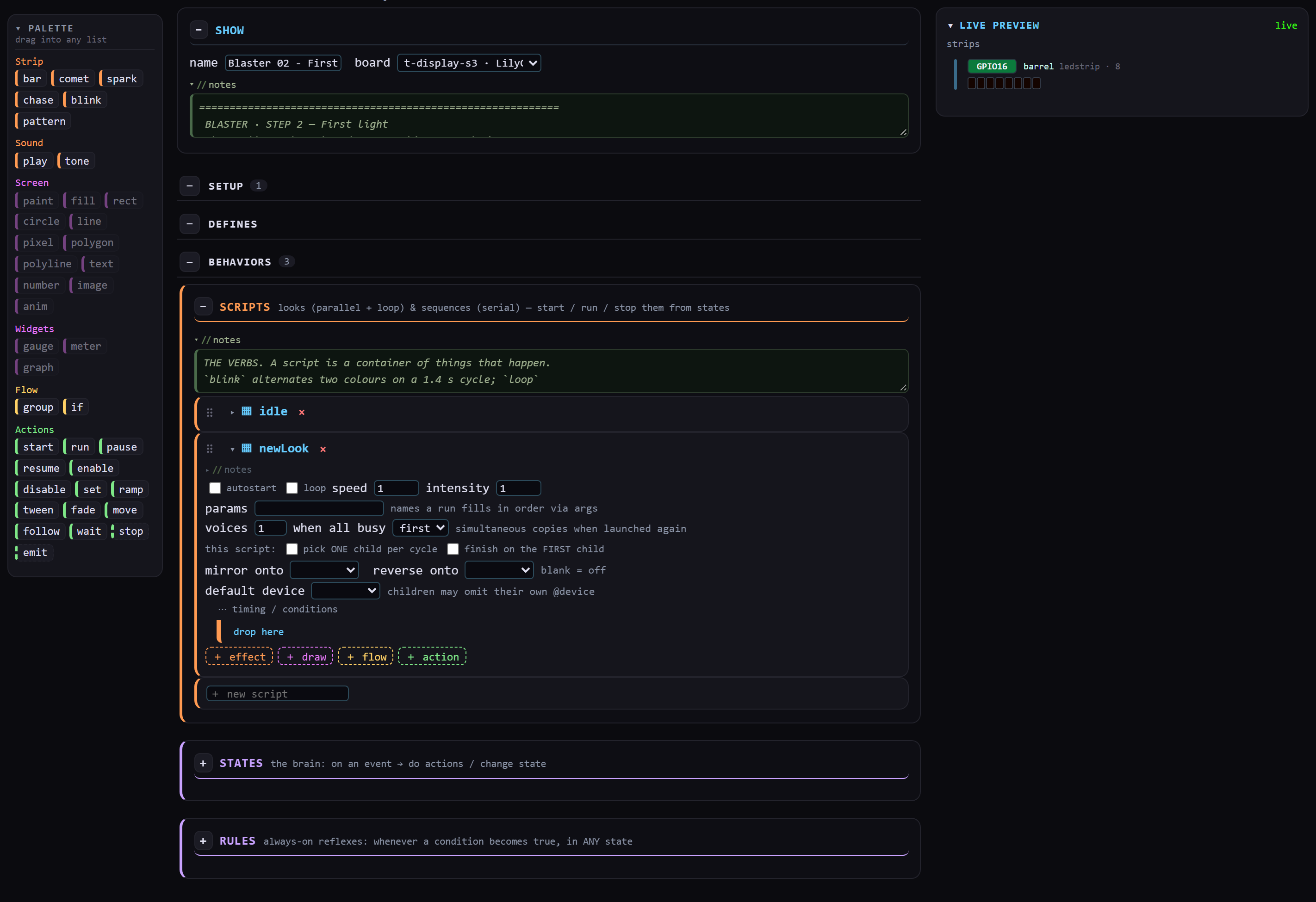Collapse the SHOW section

199,30
